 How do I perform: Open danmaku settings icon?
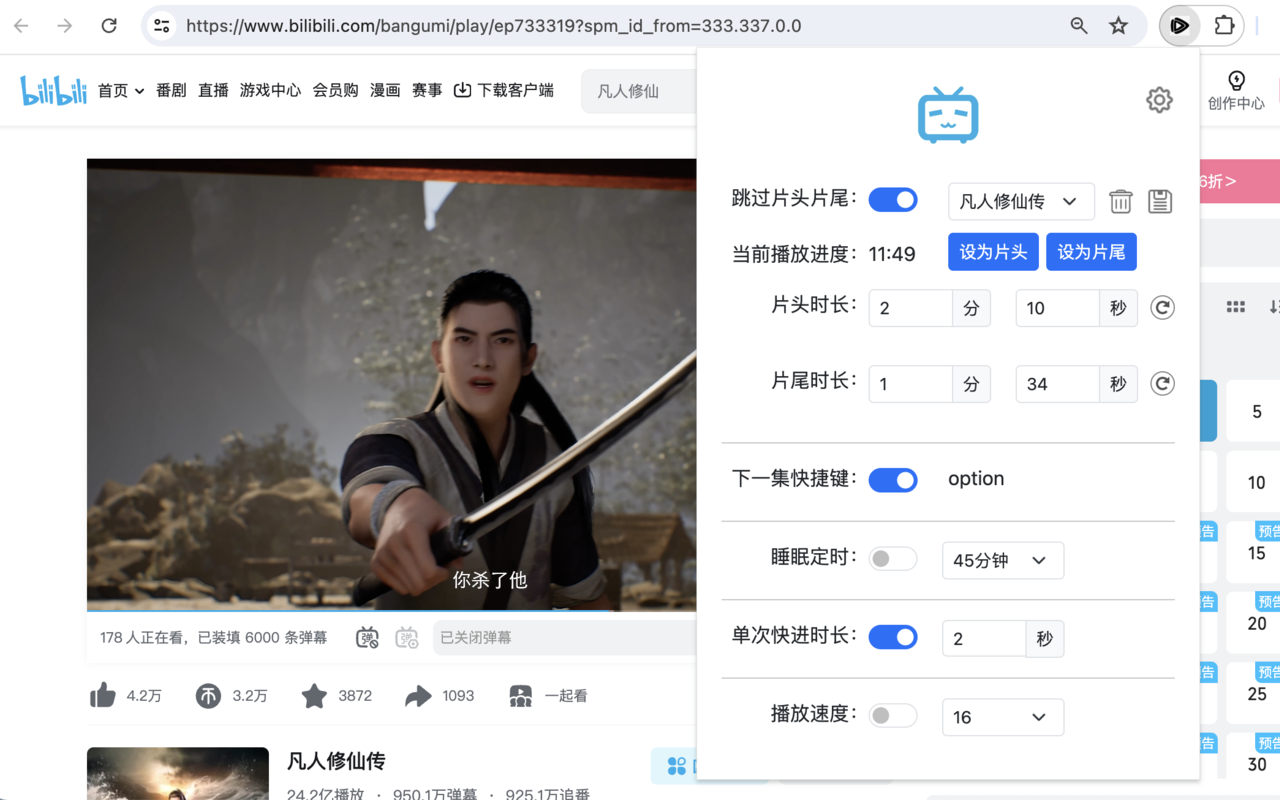(407, 637)
